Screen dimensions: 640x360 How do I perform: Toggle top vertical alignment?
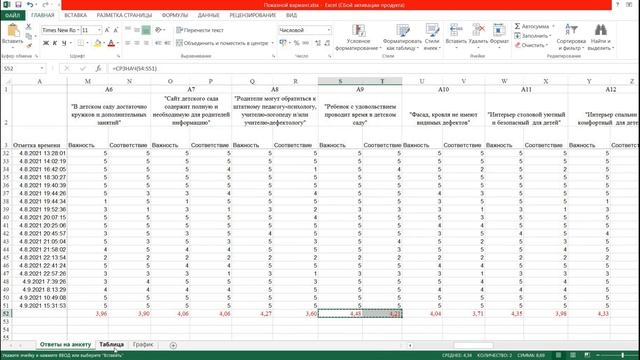[x=128, y=30]
